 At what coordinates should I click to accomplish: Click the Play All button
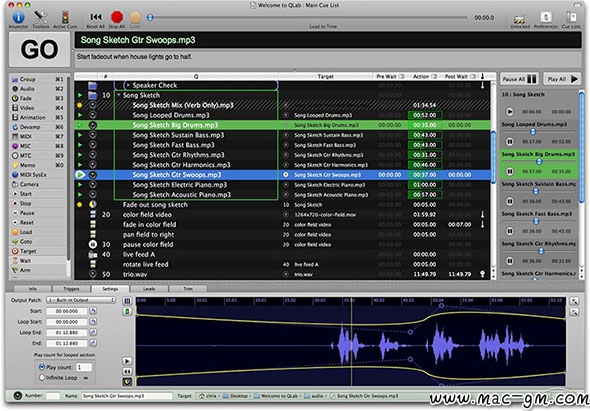(x=562, y=79)
